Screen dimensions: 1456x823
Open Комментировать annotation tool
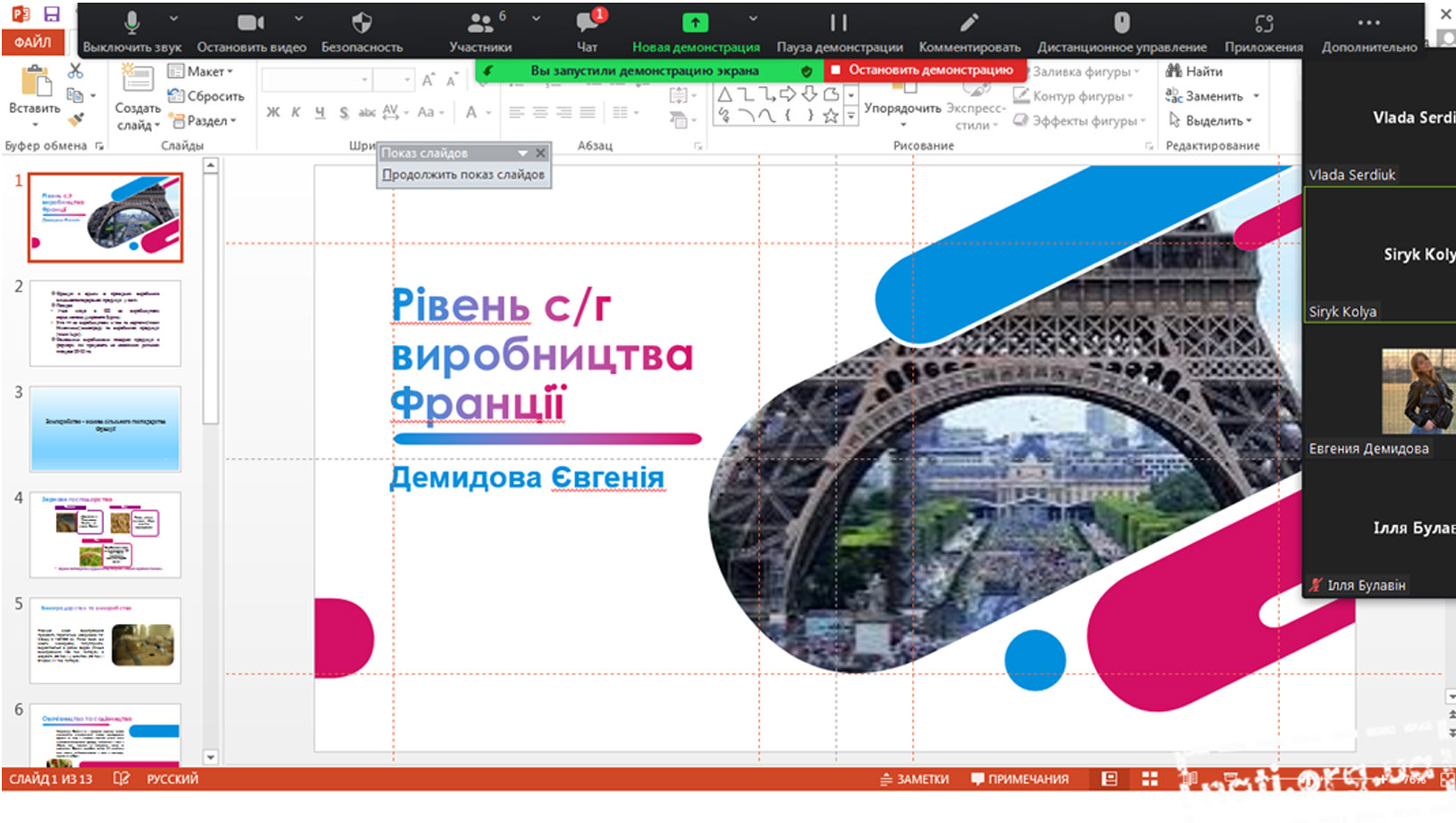coord(969,32)
